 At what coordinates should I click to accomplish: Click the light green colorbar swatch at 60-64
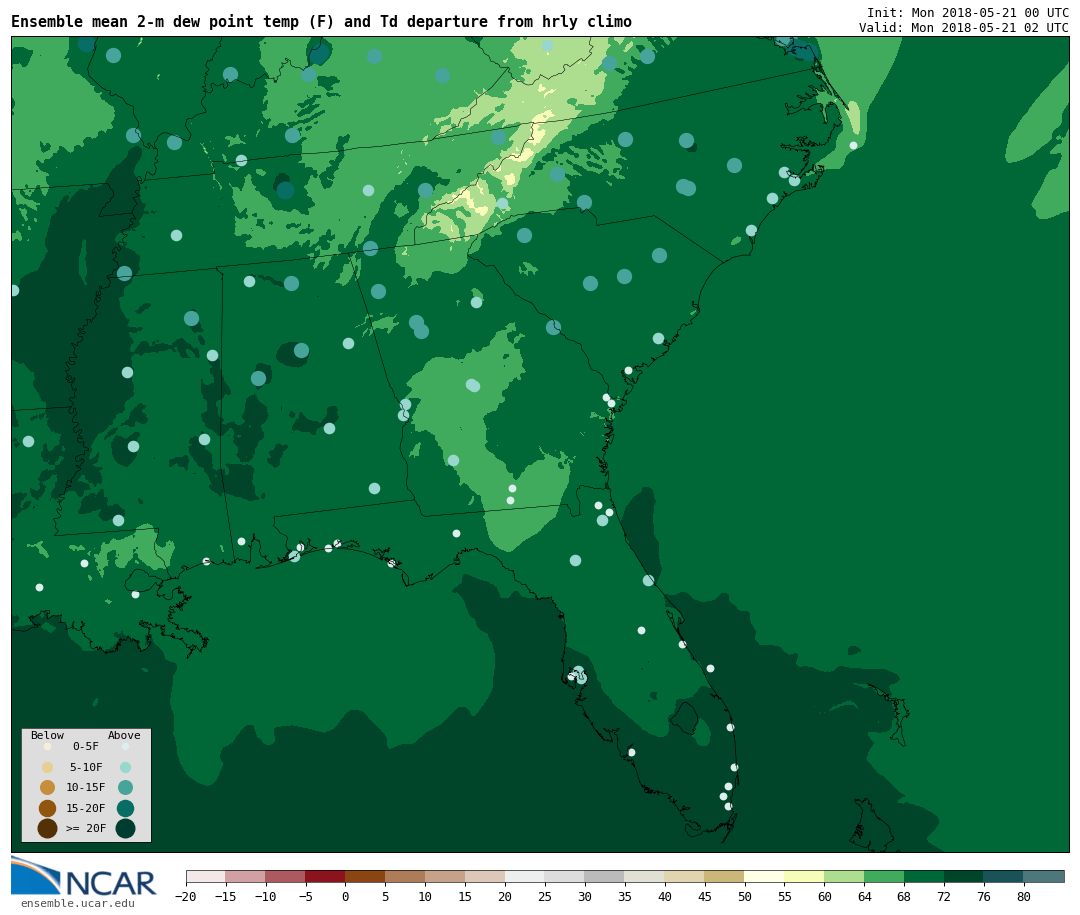pyautogui.click(x=844, y=876)
